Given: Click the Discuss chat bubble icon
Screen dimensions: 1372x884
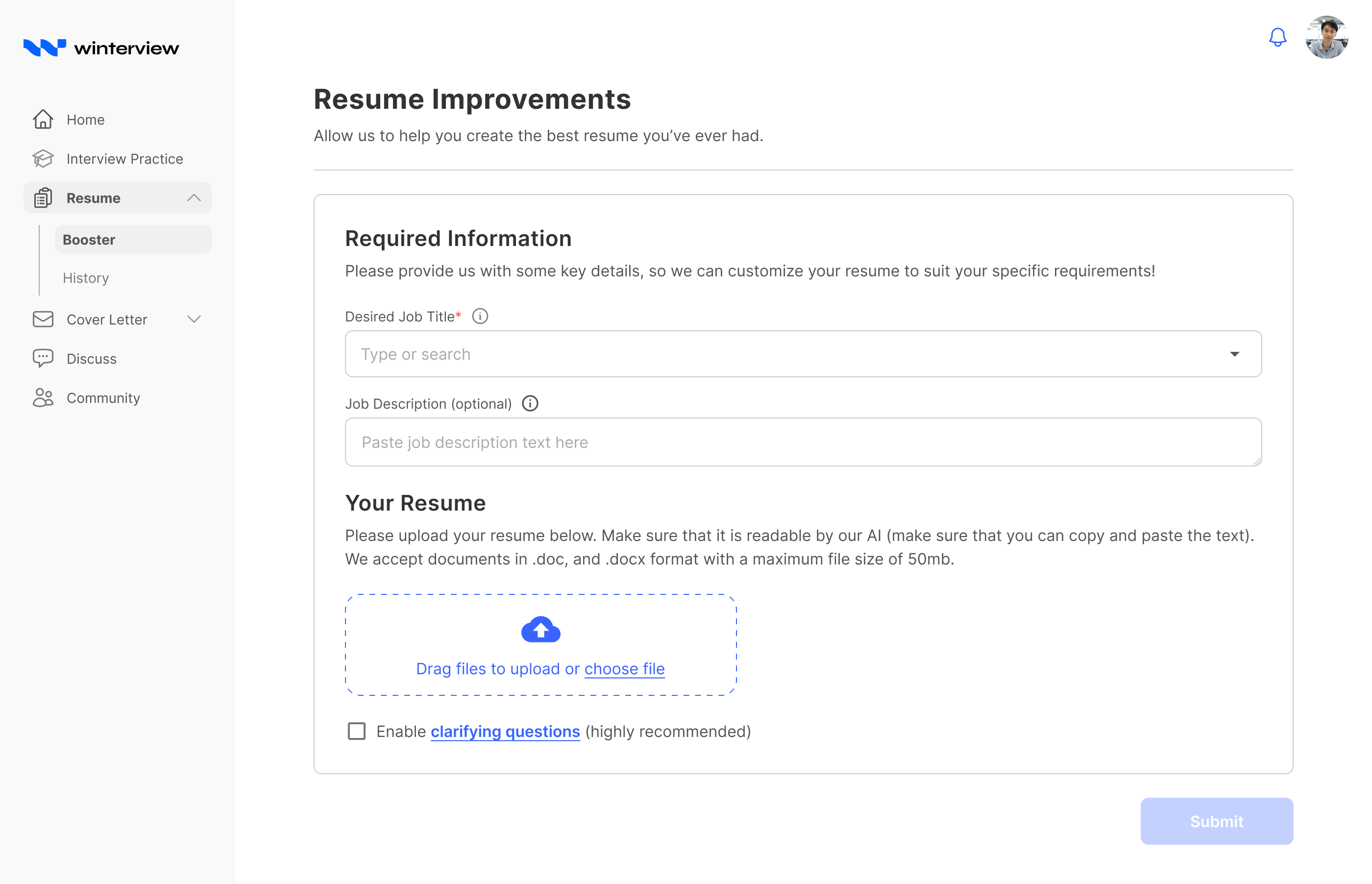Looking at the screenshot, I should [x=43, y=358].
